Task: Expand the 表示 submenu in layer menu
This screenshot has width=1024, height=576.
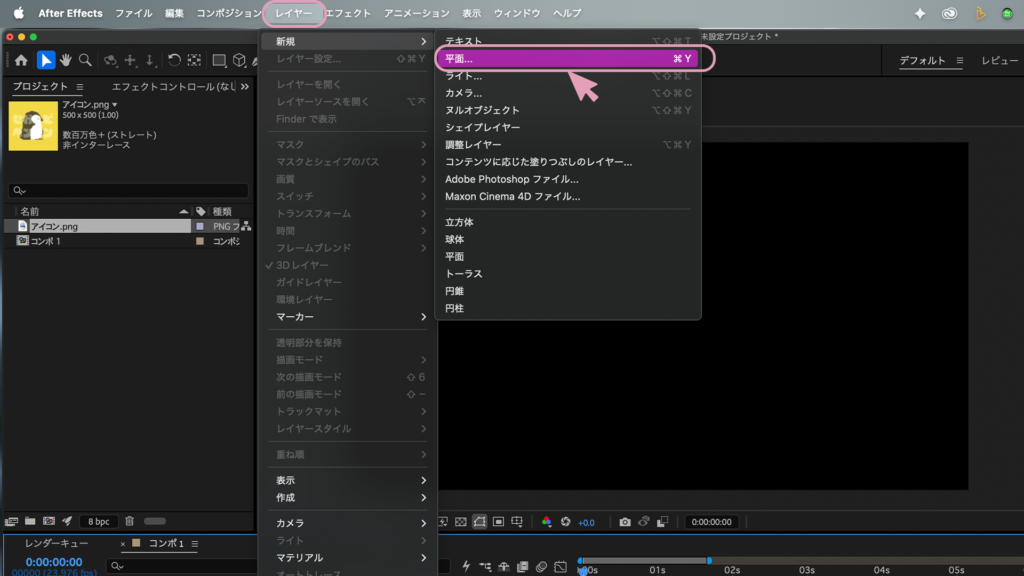Action: tap(347, 480)
